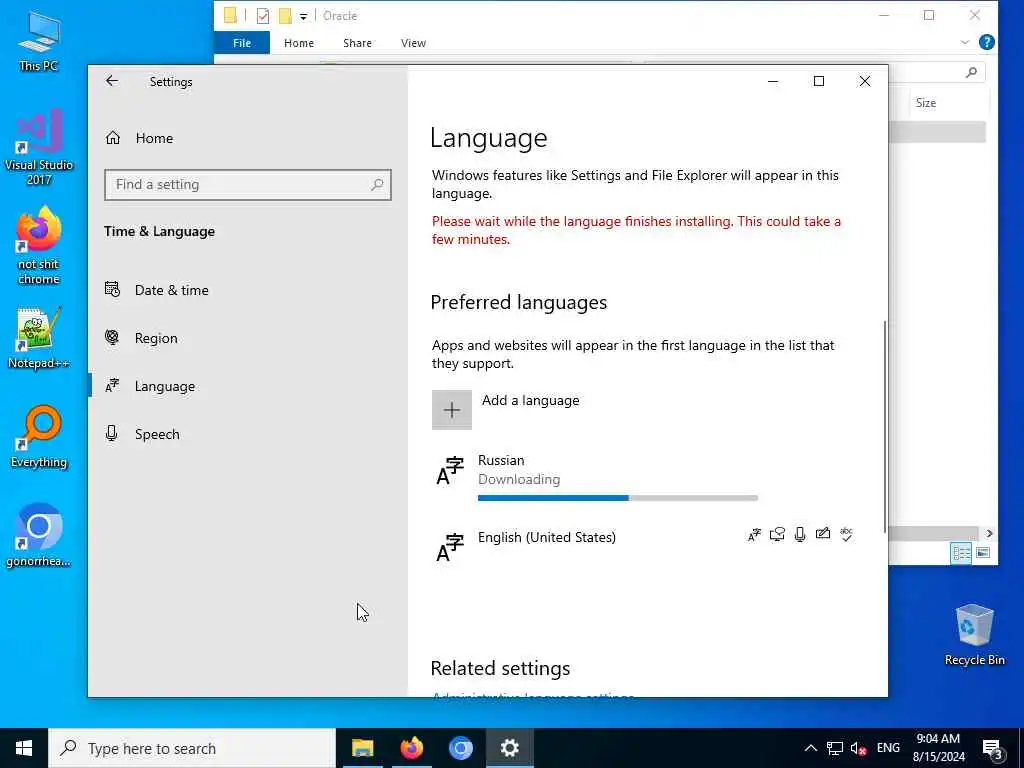
Task: Open the clock and date flyout
Action: tap(938, 748)
